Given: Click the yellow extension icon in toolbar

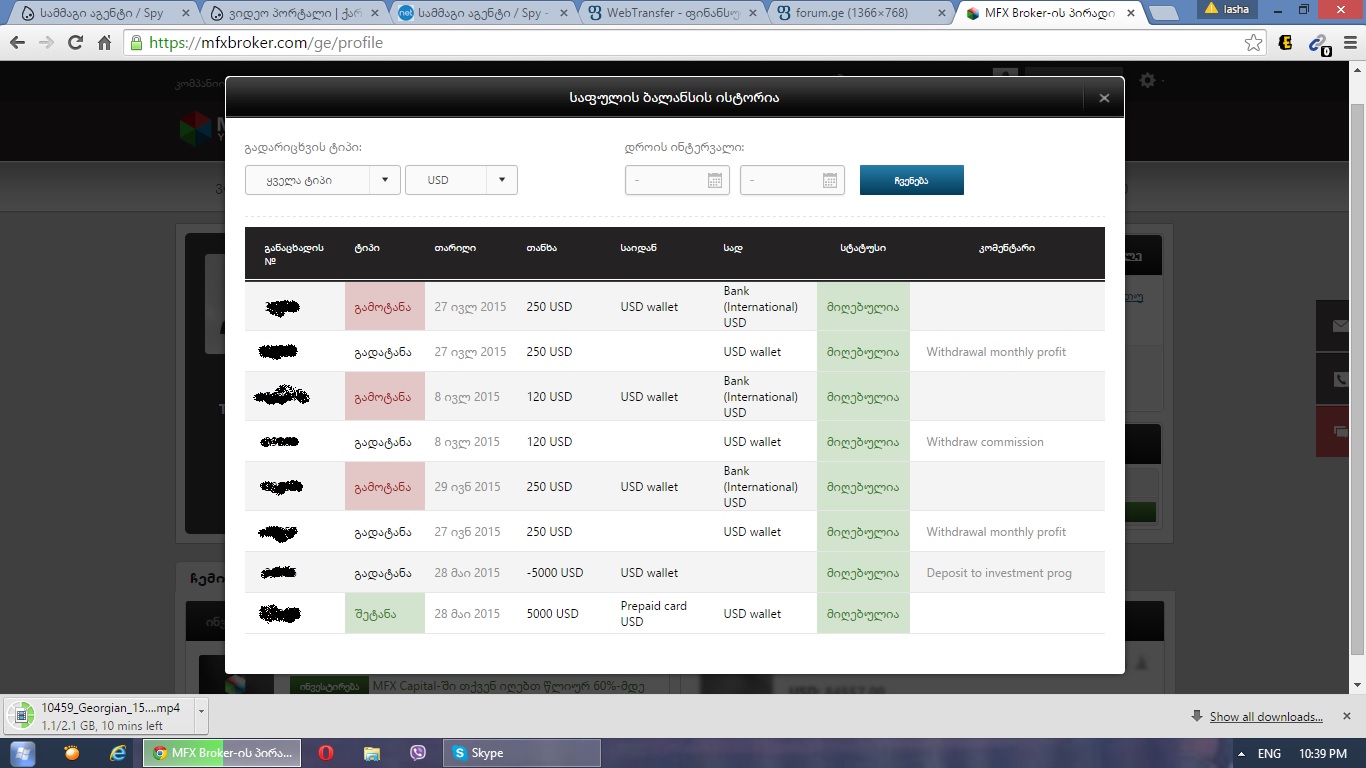Looking at the screenshot, I should (x=1287, y=43).
